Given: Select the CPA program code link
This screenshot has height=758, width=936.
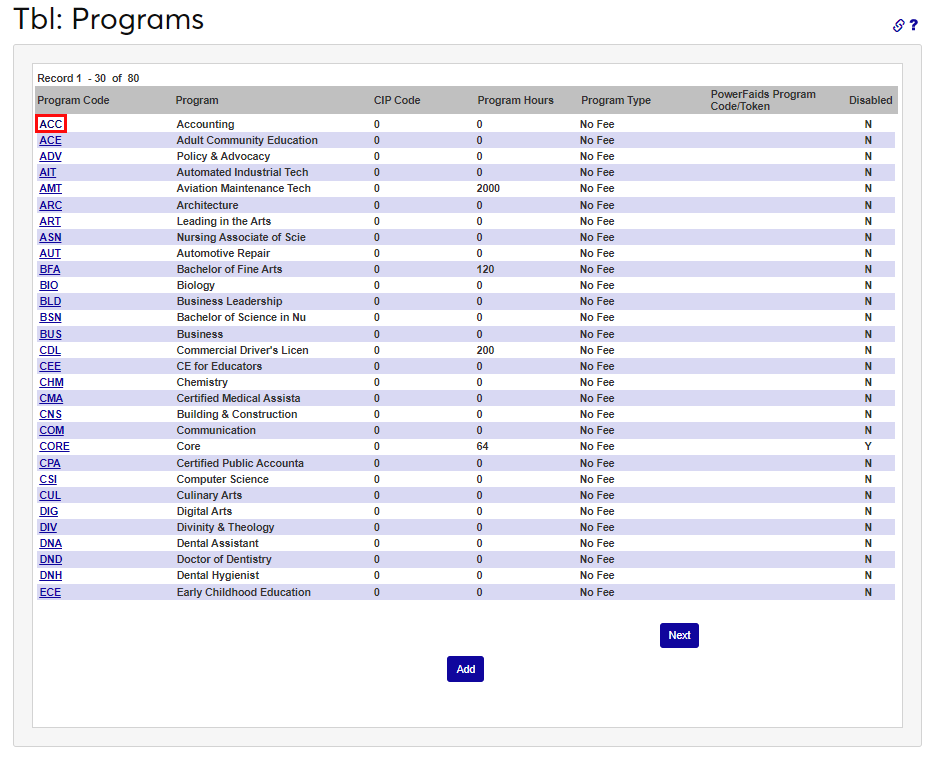Looking at the screenshot, I should coord(50,463).
